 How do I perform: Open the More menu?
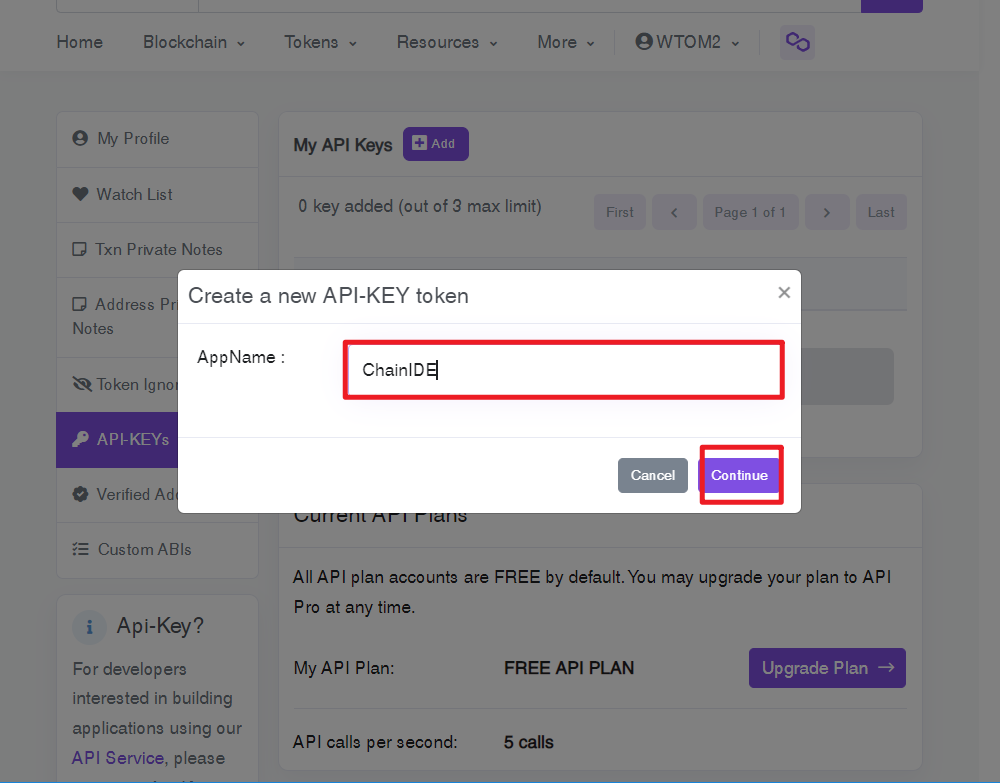point(566,42)
